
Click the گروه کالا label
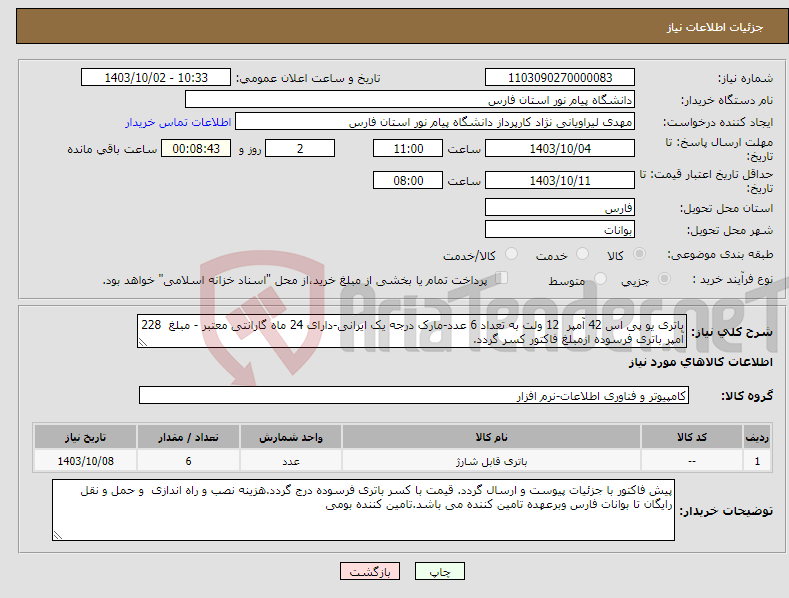(747, 396)
